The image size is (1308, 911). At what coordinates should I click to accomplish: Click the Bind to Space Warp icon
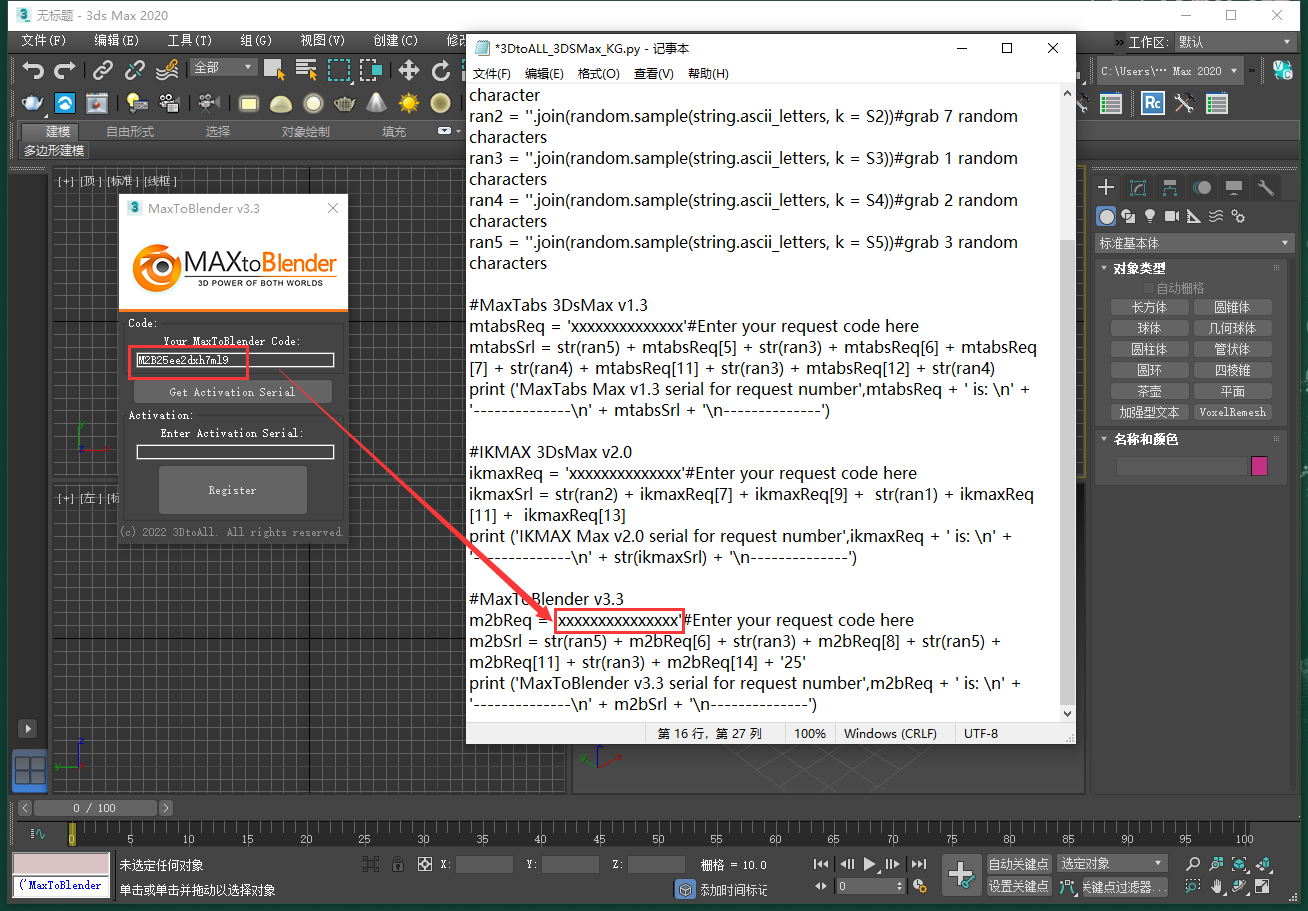click(x=168, y=70)
